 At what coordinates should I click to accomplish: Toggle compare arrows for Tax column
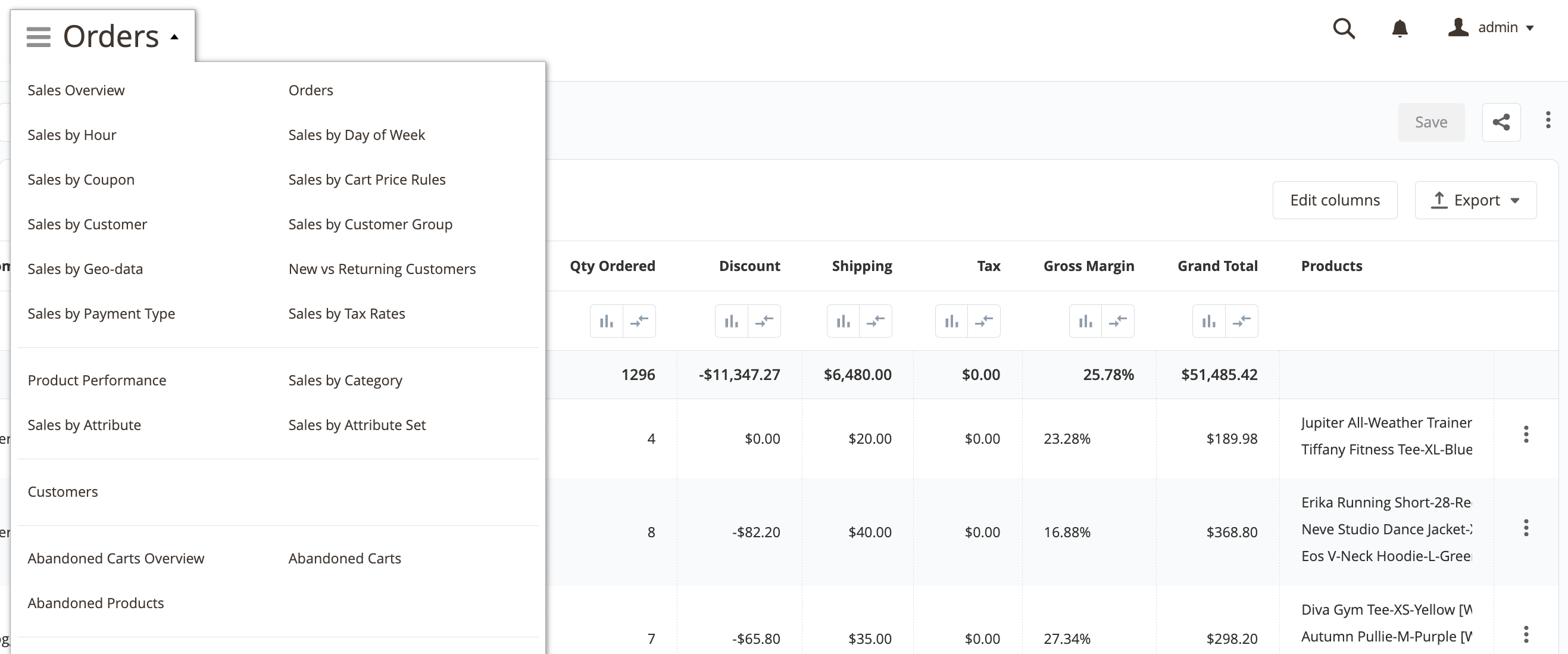(x=983, y=321)
